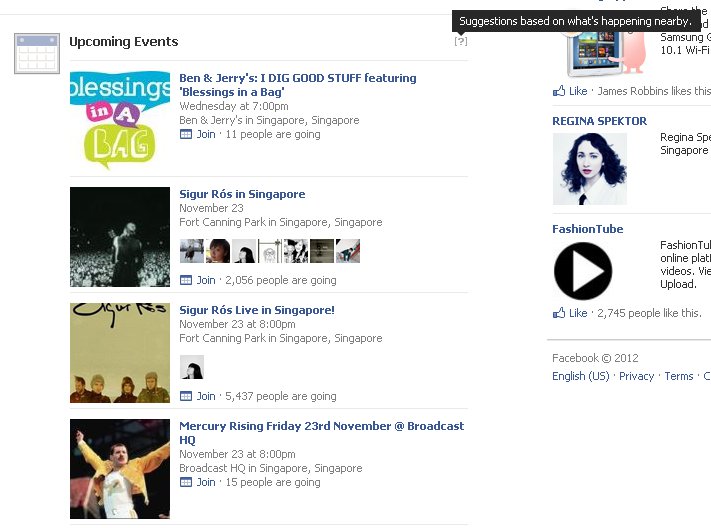The image size is (711, 528).
Task: Change language via English (US) link
Action: (580, 376)
